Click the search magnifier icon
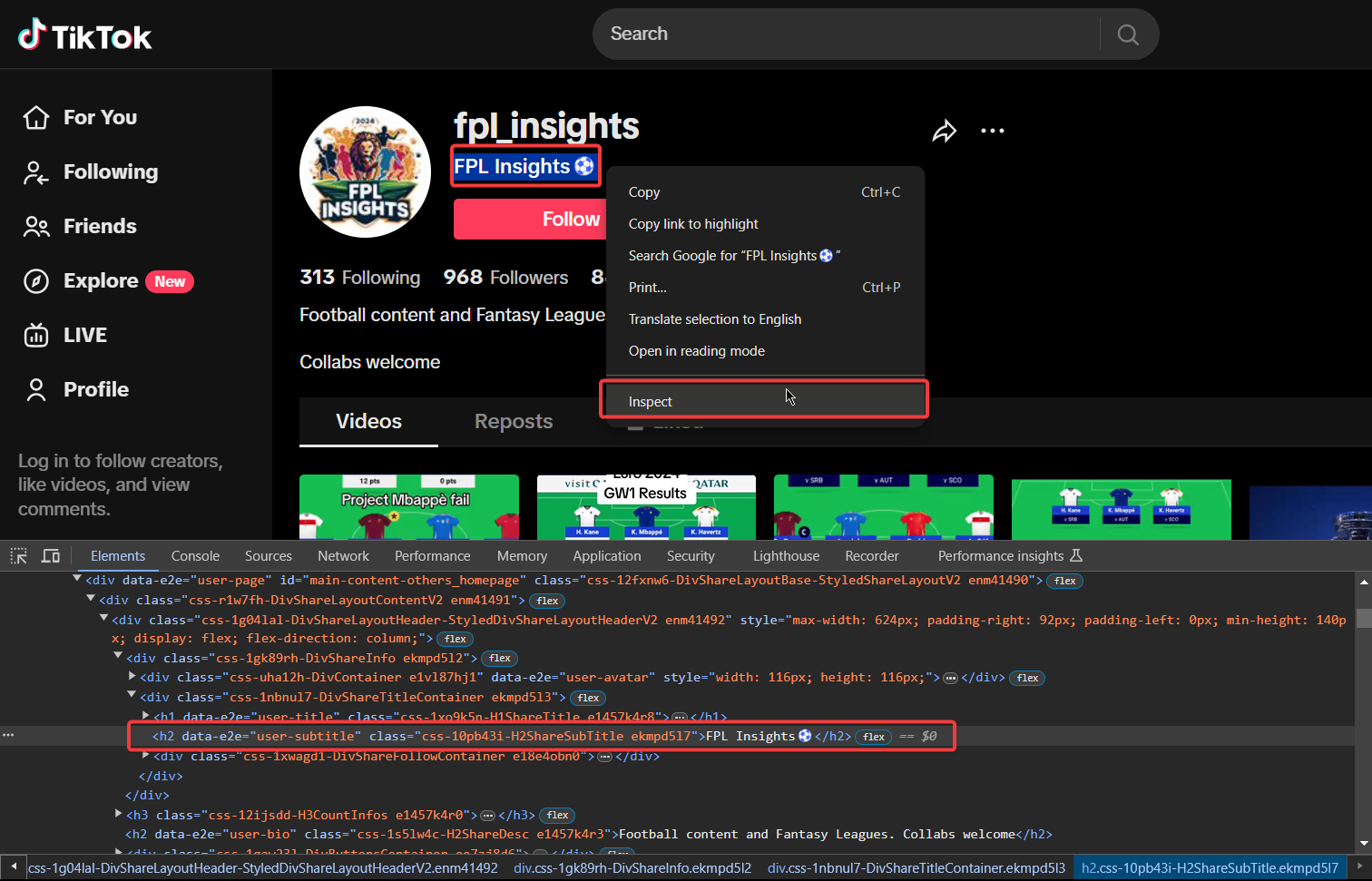This screenshot has width=1372, height=881. click(1127, 34)
